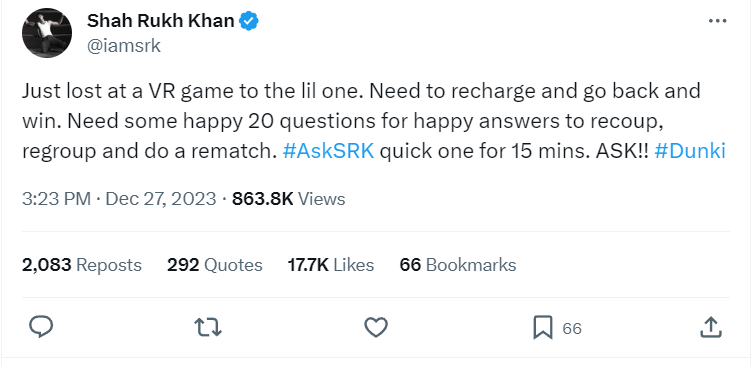Show the 17.7K Likes list

click(331, 265)
